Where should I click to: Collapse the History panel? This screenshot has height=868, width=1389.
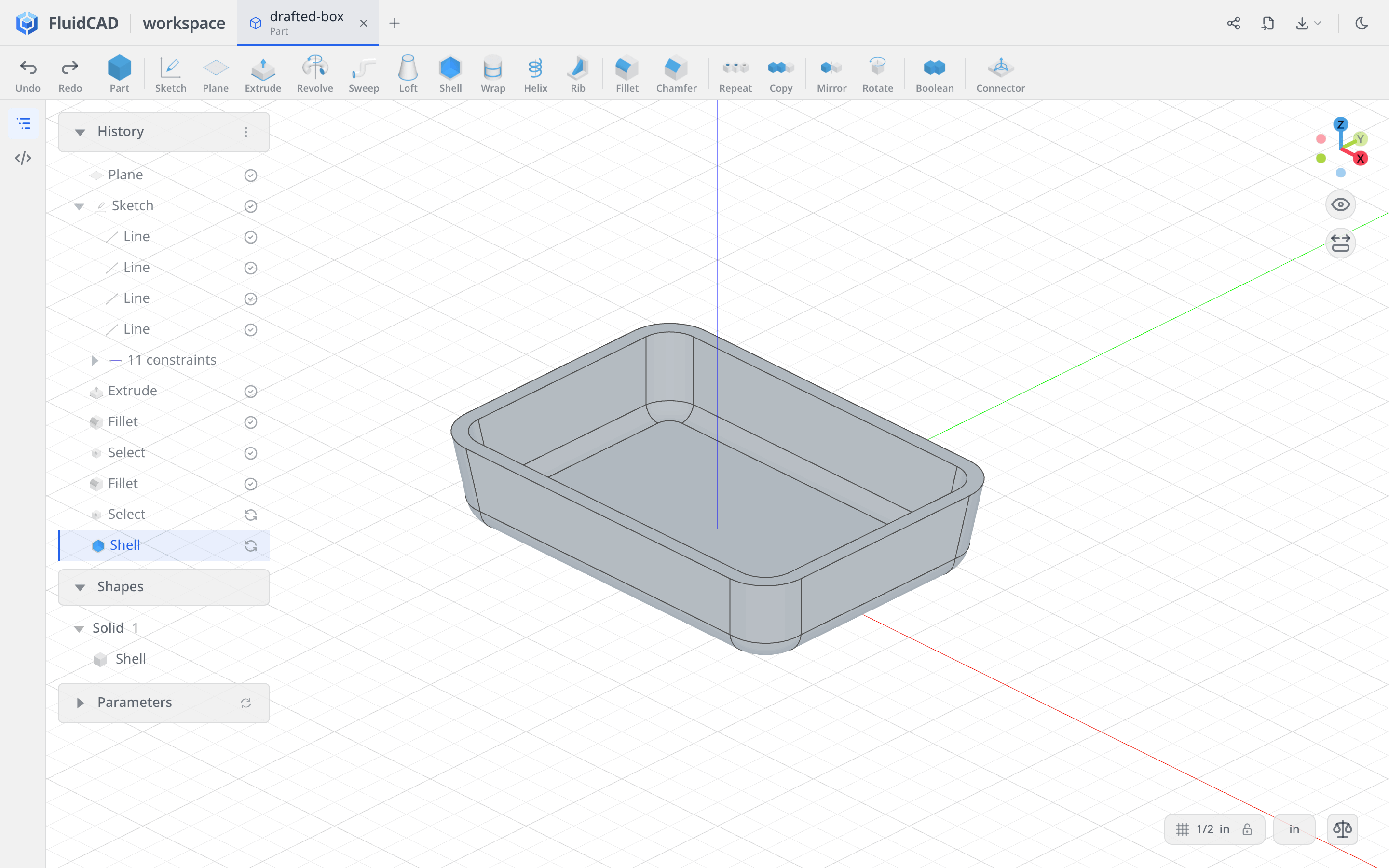click(81, 132)
